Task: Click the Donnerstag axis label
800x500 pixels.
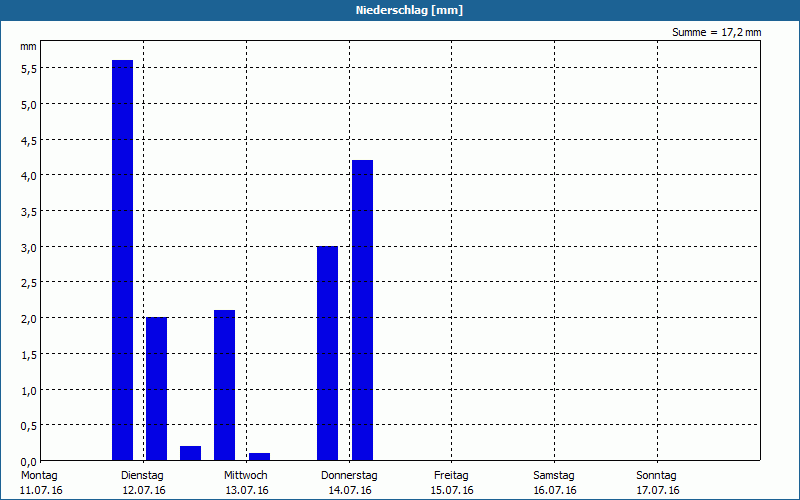Action: 349,476
